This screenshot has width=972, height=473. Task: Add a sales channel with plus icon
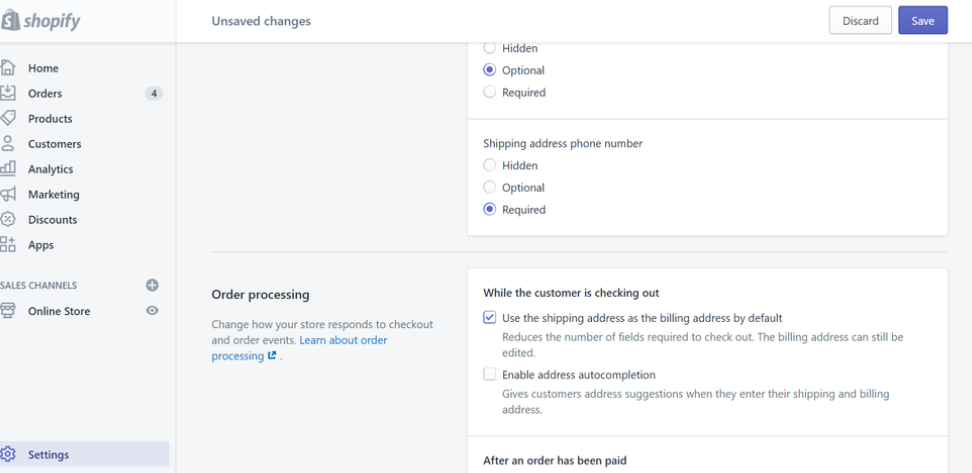click(153, 285)
